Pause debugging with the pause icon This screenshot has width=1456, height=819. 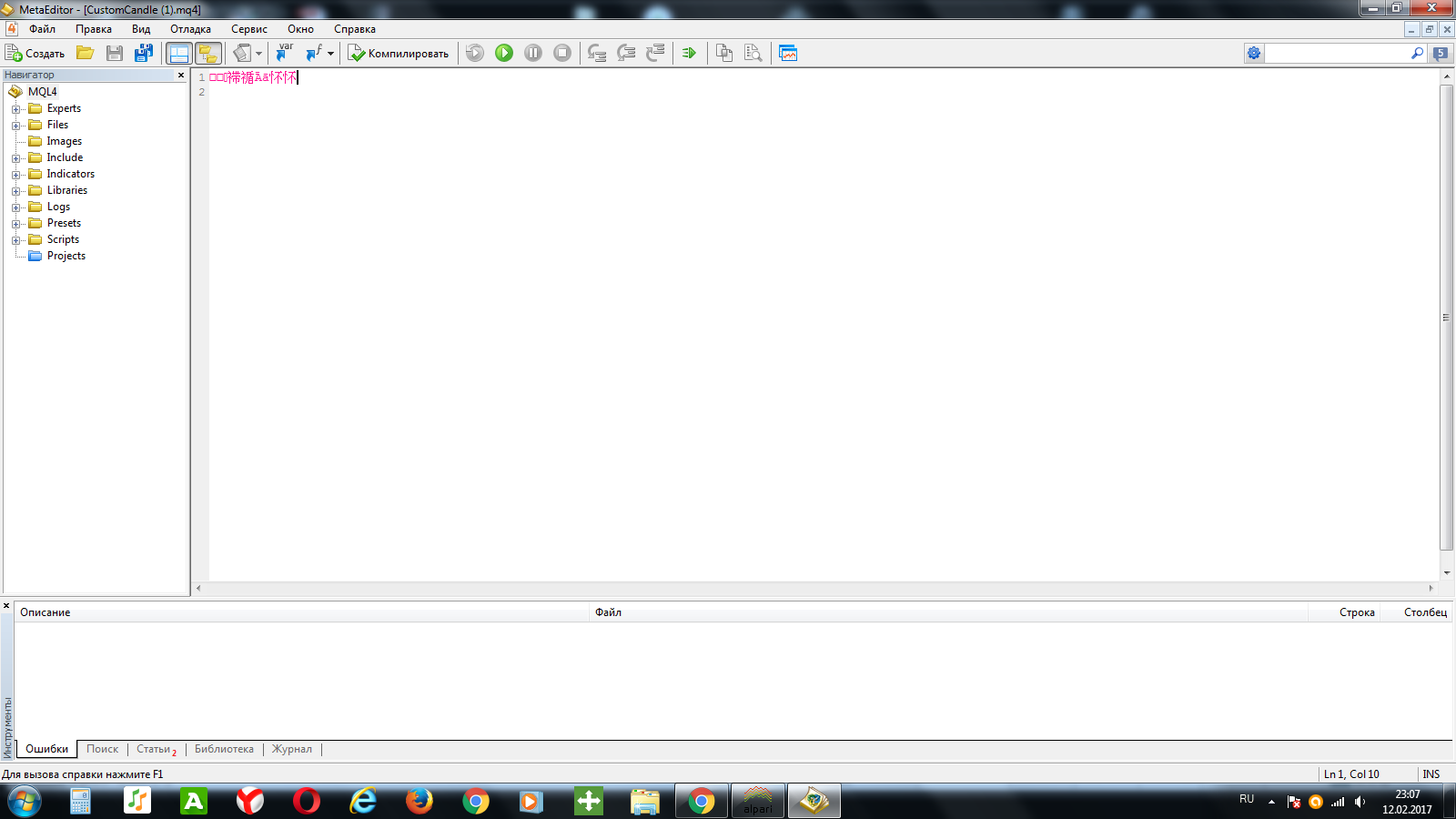pos(533,53)
